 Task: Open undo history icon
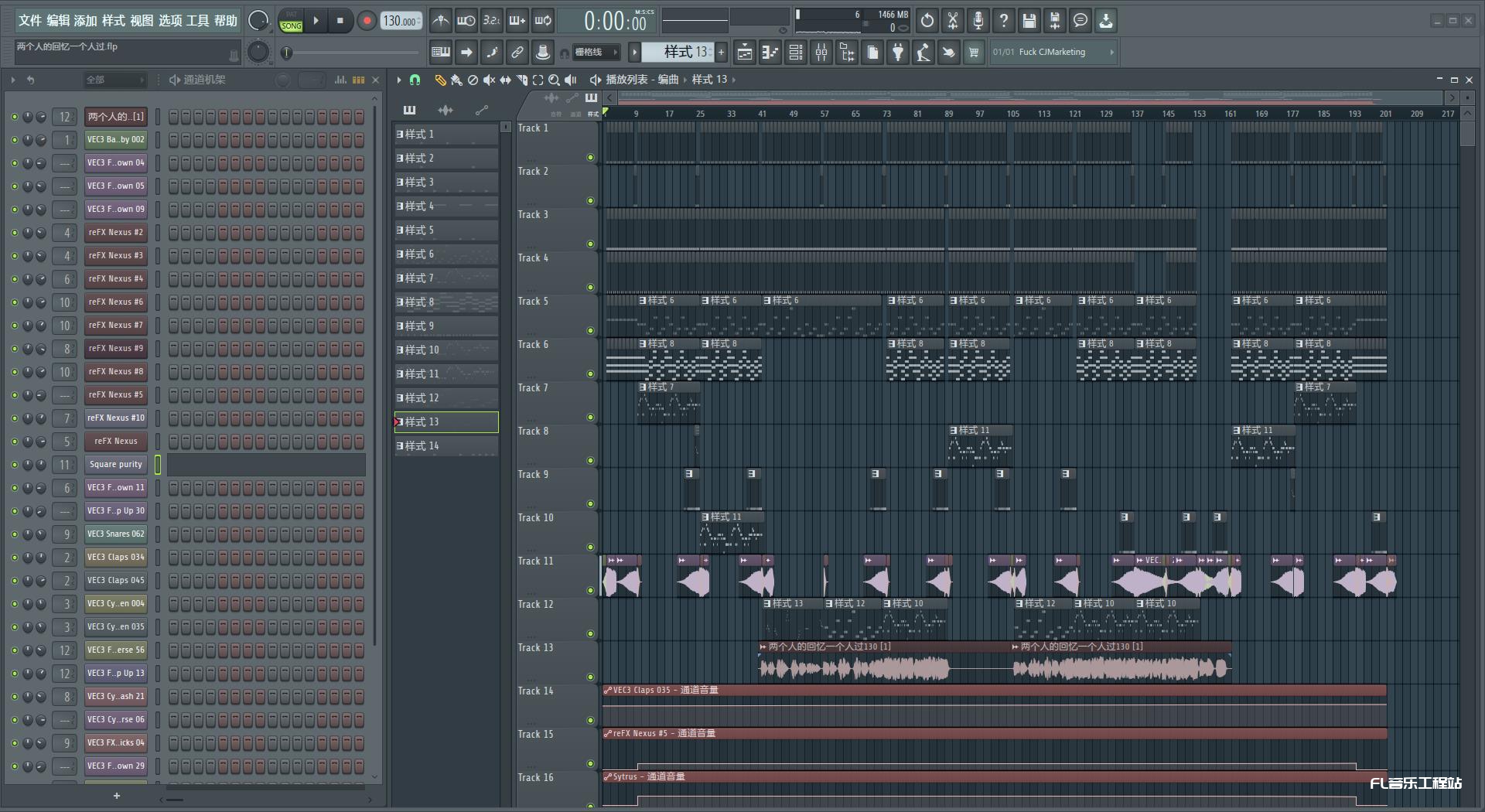(x=927, y=21)
